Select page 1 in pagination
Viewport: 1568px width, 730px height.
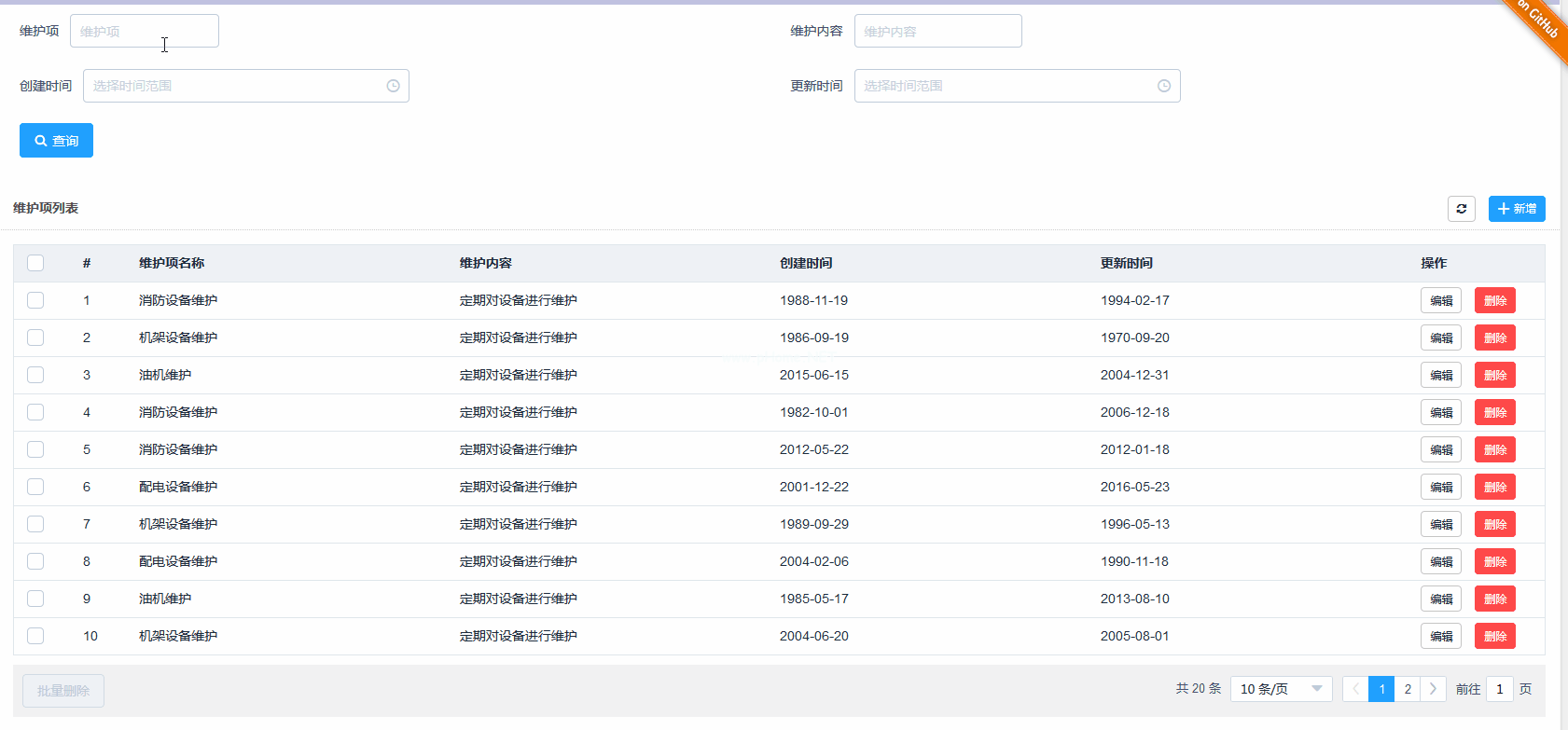tap(1381, 689)
